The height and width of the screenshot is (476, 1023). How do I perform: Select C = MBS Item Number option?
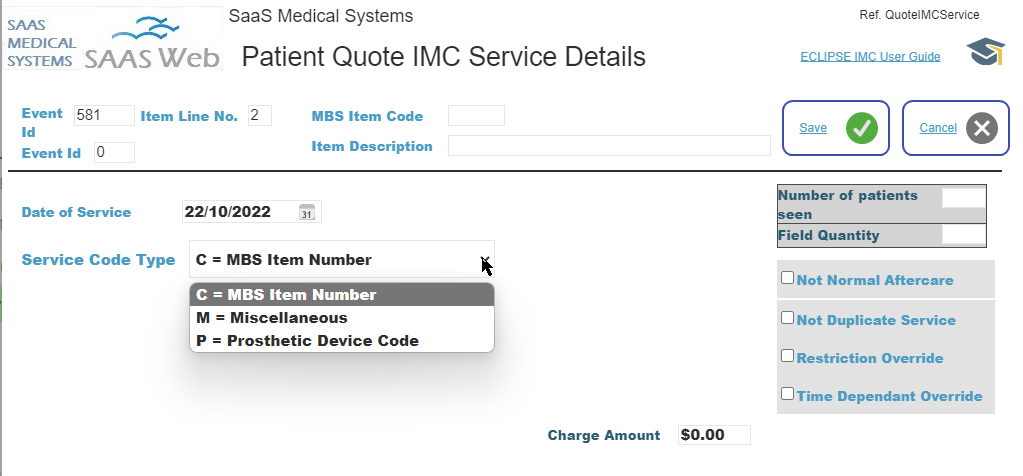tap(342, 295)
